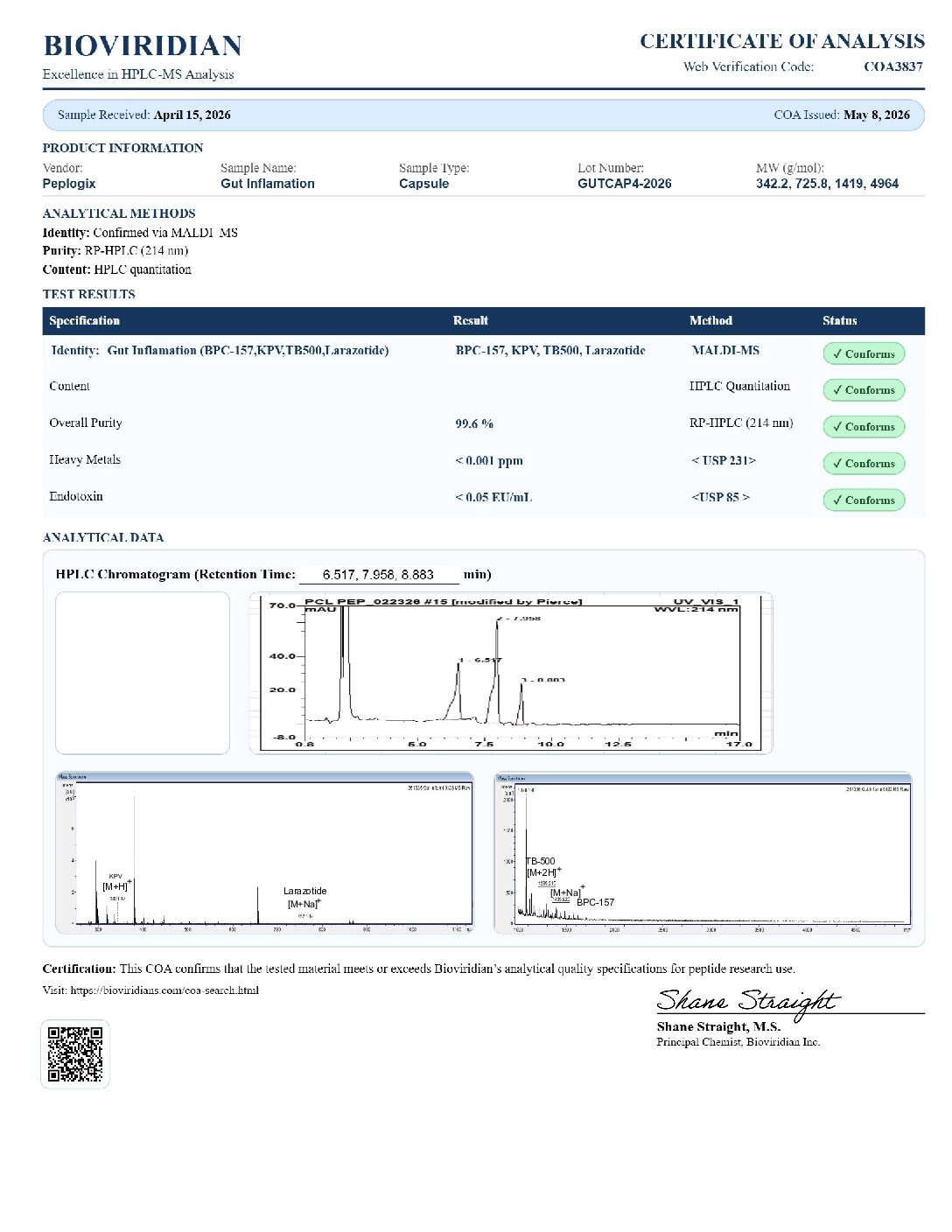Click the 99.6 % purity result

point(474,423)
